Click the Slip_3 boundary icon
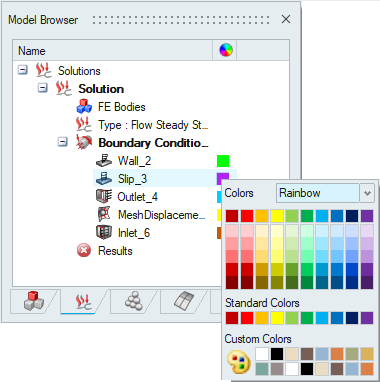Viewport: 380px width, 382px height. pyautogui.click(x=104, y=179)
